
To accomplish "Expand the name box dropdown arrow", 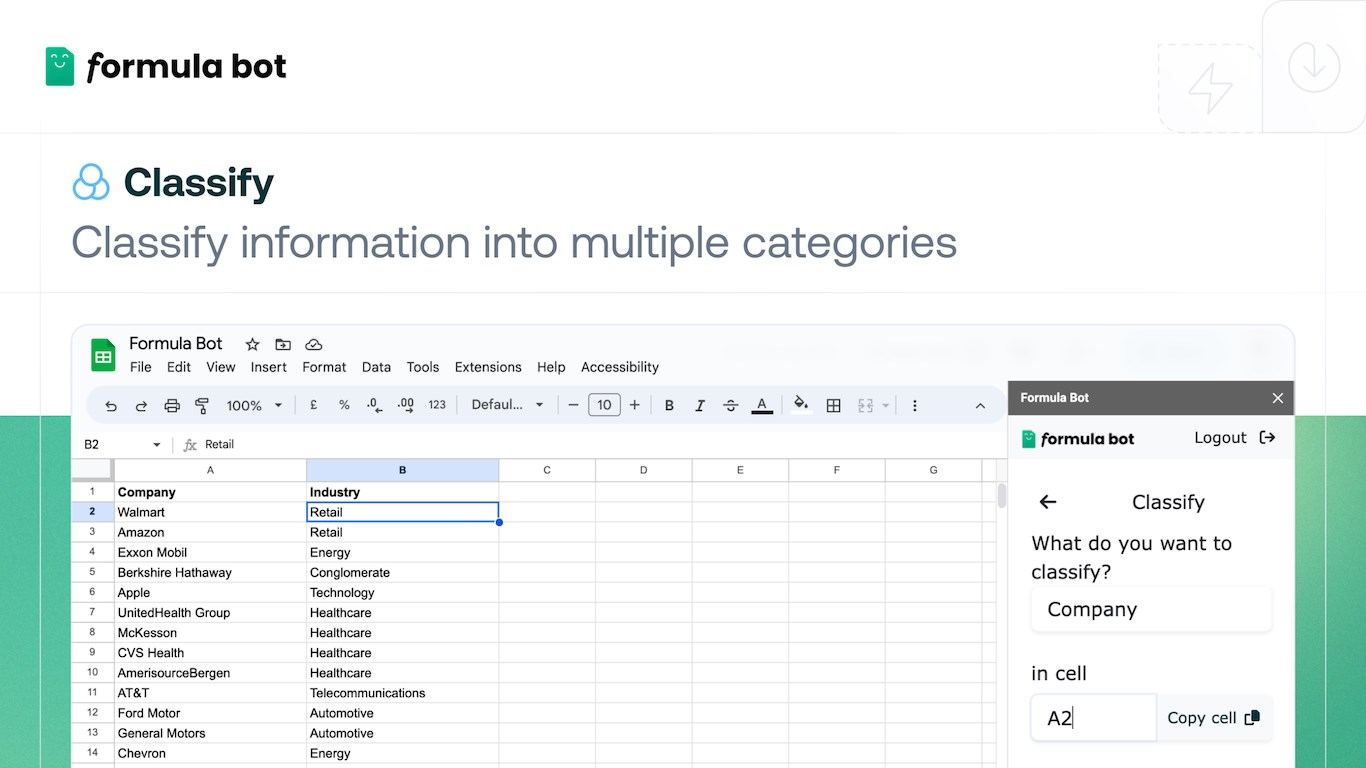I will [x=157, y=444].
